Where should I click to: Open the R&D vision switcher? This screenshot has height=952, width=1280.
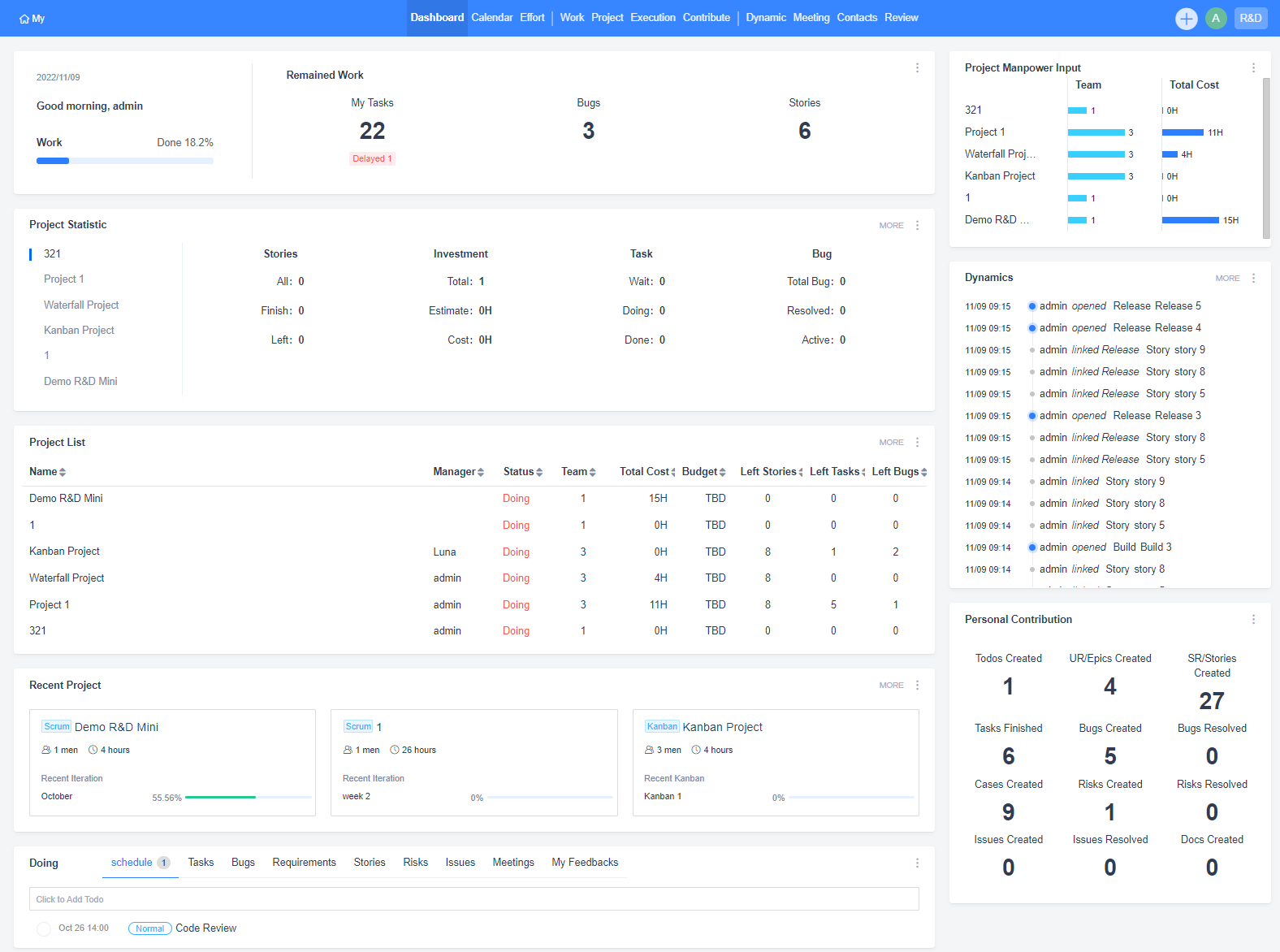tap(1250, 19)
